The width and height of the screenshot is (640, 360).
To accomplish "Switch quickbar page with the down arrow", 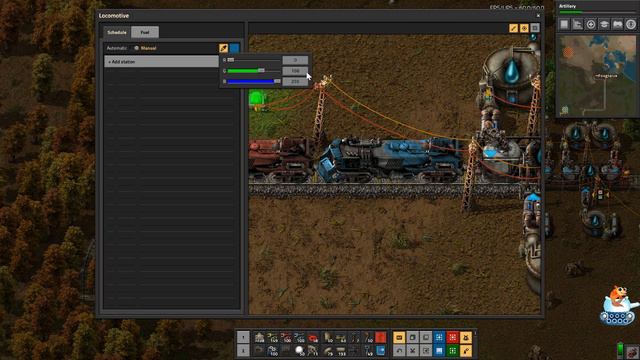I will click(243, 351).
